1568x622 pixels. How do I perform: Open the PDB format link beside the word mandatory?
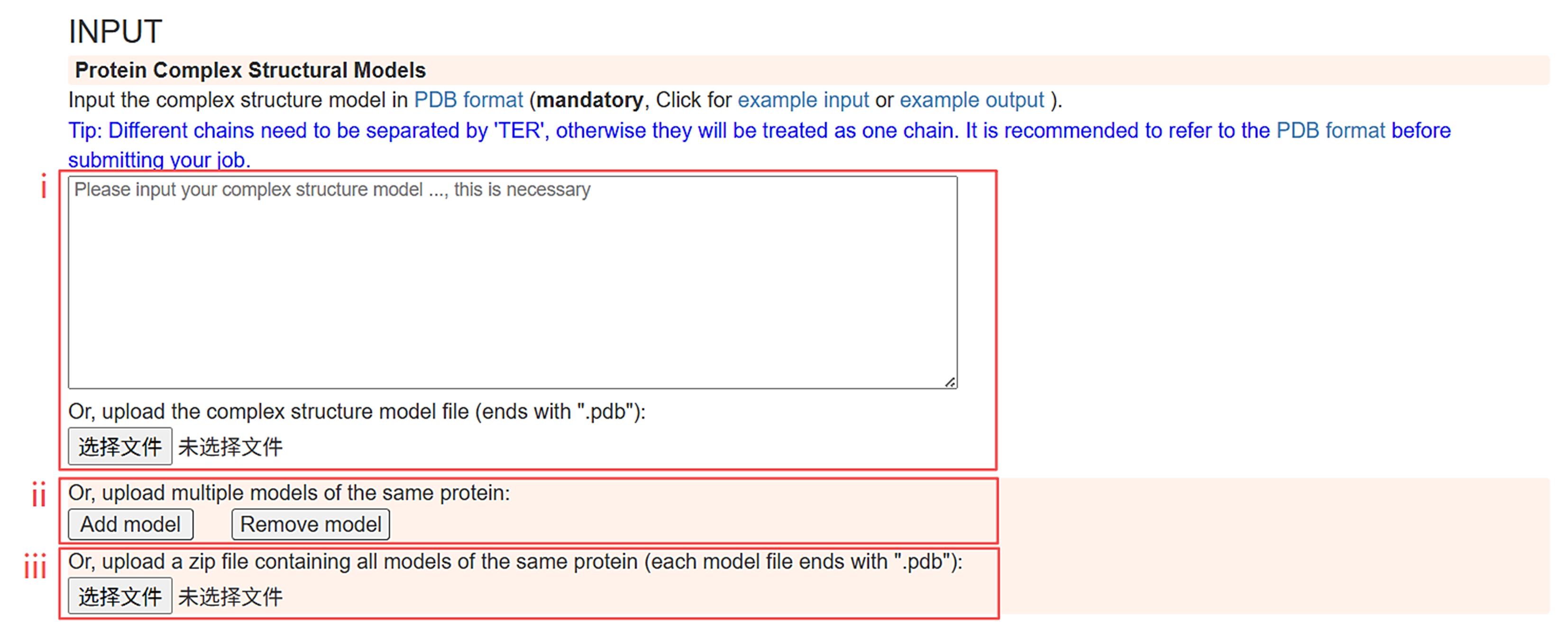[x=468, y=100]
